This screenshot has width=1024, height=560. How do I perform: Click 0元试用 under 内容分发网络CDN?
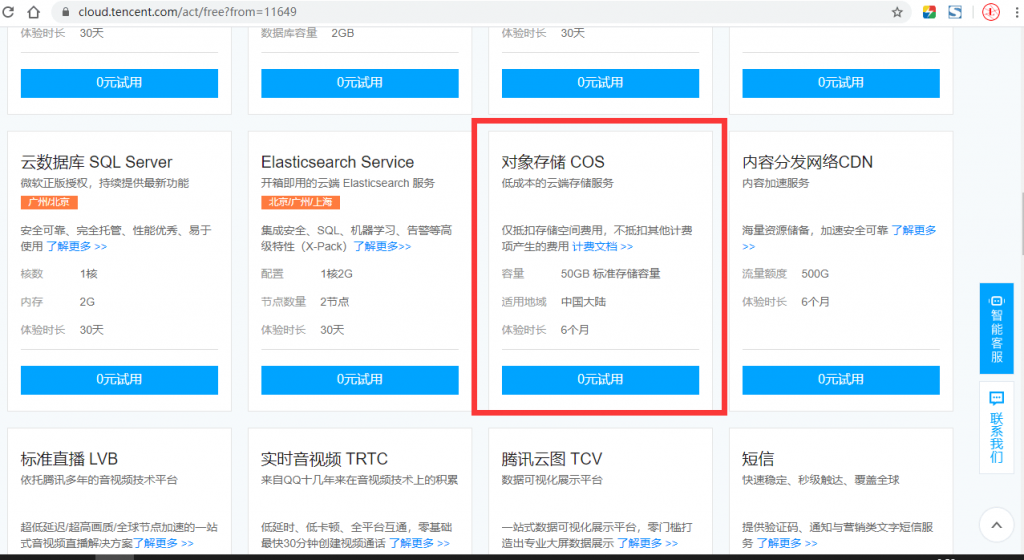click(x=841, y=380)
